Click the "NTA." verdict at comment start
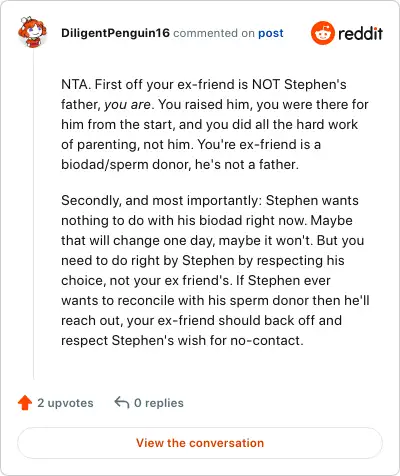This screenshot has width=400, height=476. (x=76, y=85)
